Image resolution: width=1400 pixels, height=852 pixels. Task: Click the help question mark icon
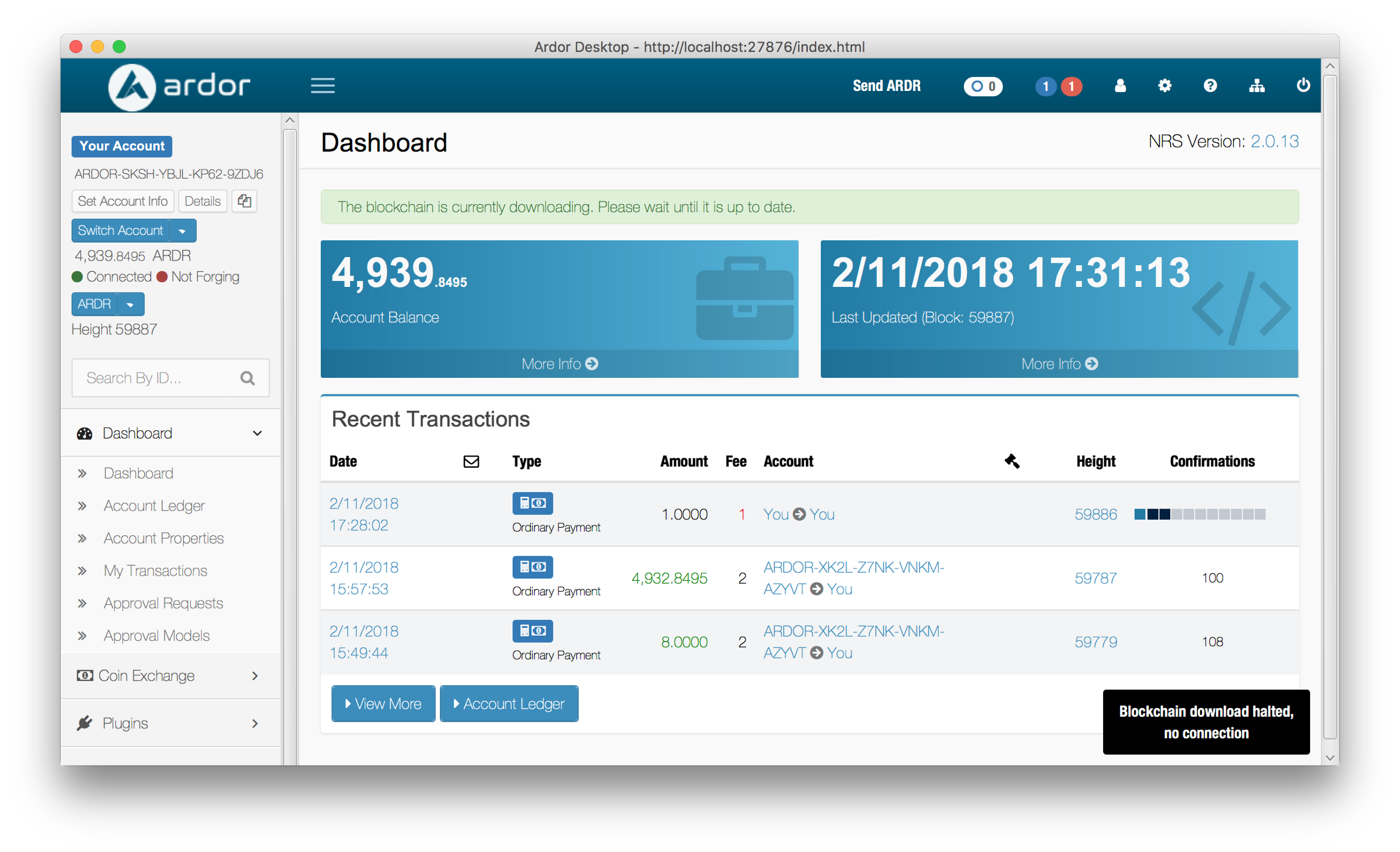[1210, 86]
